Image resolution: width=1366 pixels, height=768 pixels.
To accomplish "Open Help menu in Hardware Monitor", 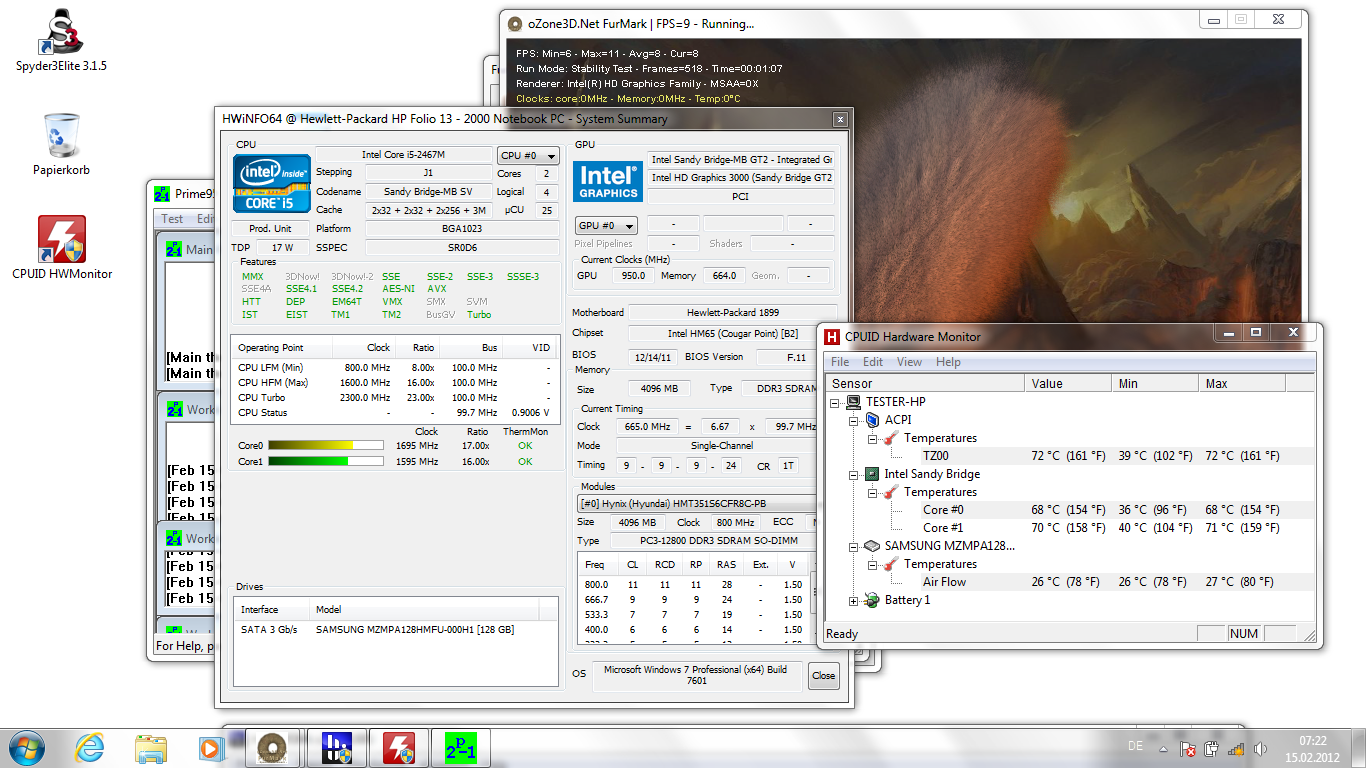I will (948, 362).
